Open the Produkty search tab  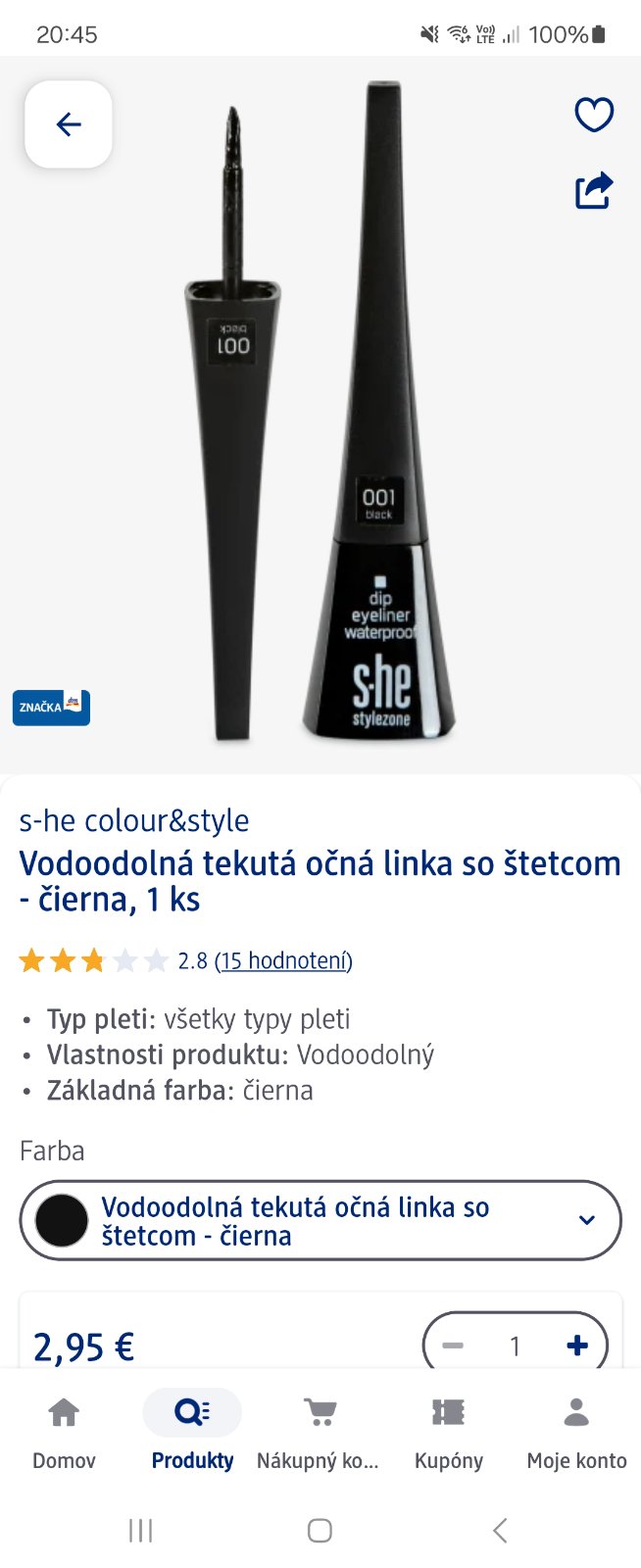pyautogui.click(x=192, y=1433)
